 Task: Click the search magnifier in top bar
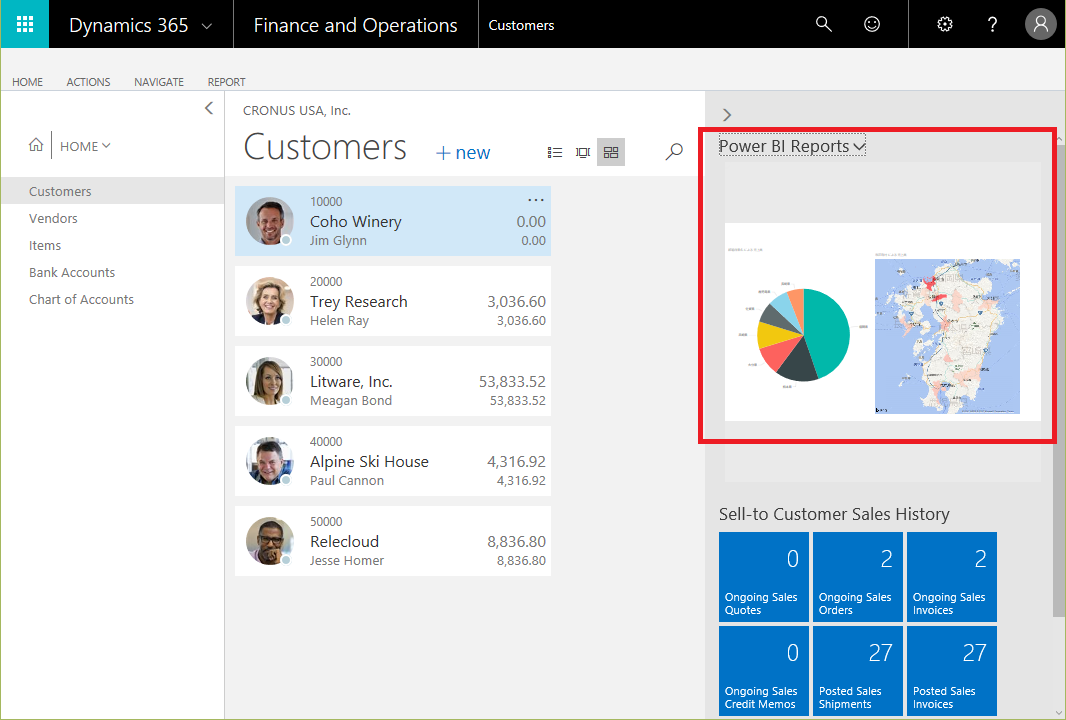[823, 24]
